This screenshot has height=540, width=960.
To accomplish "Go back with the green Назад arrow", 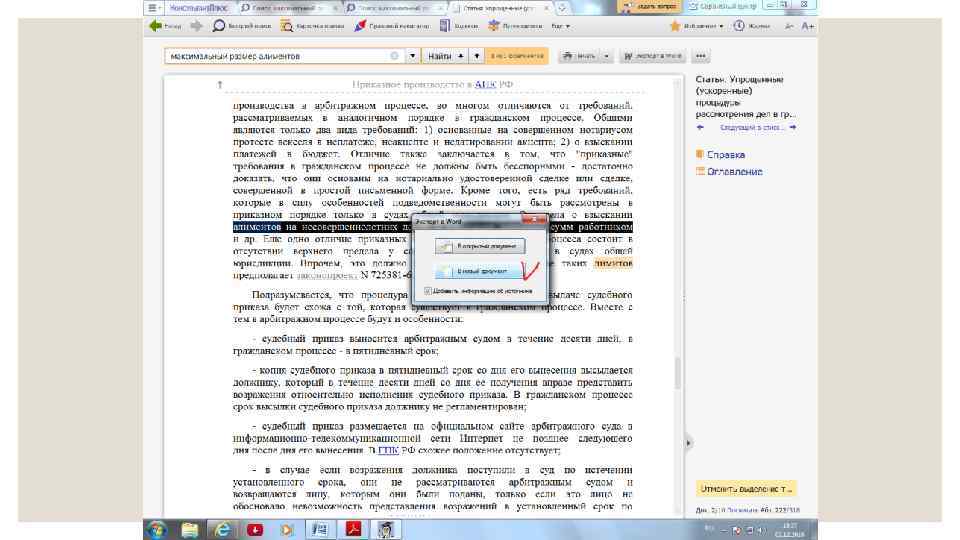I will coord(165,26).
